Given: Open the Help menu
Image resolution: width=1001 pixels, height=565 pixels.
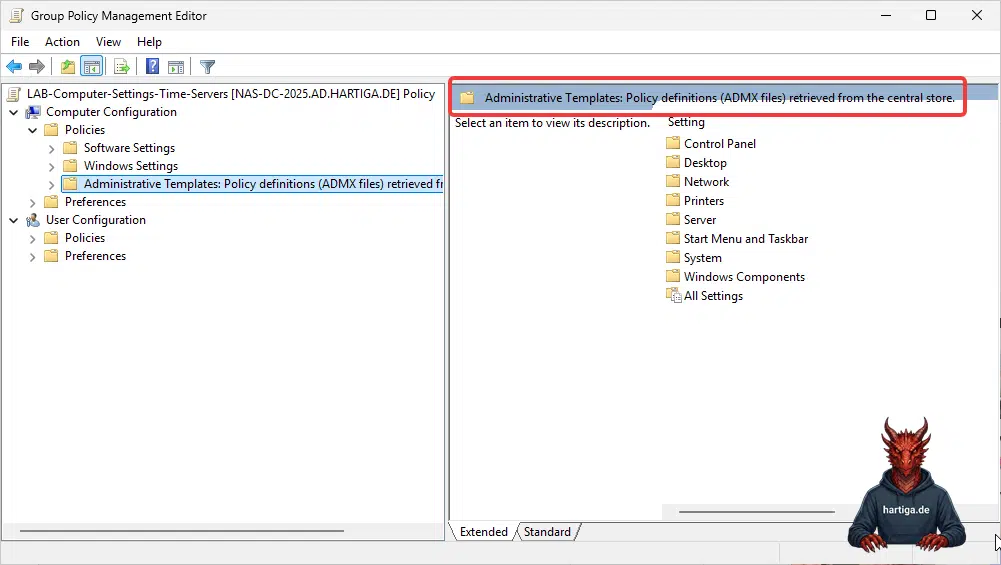Looking at the screenshot, I should pos(149,41).
